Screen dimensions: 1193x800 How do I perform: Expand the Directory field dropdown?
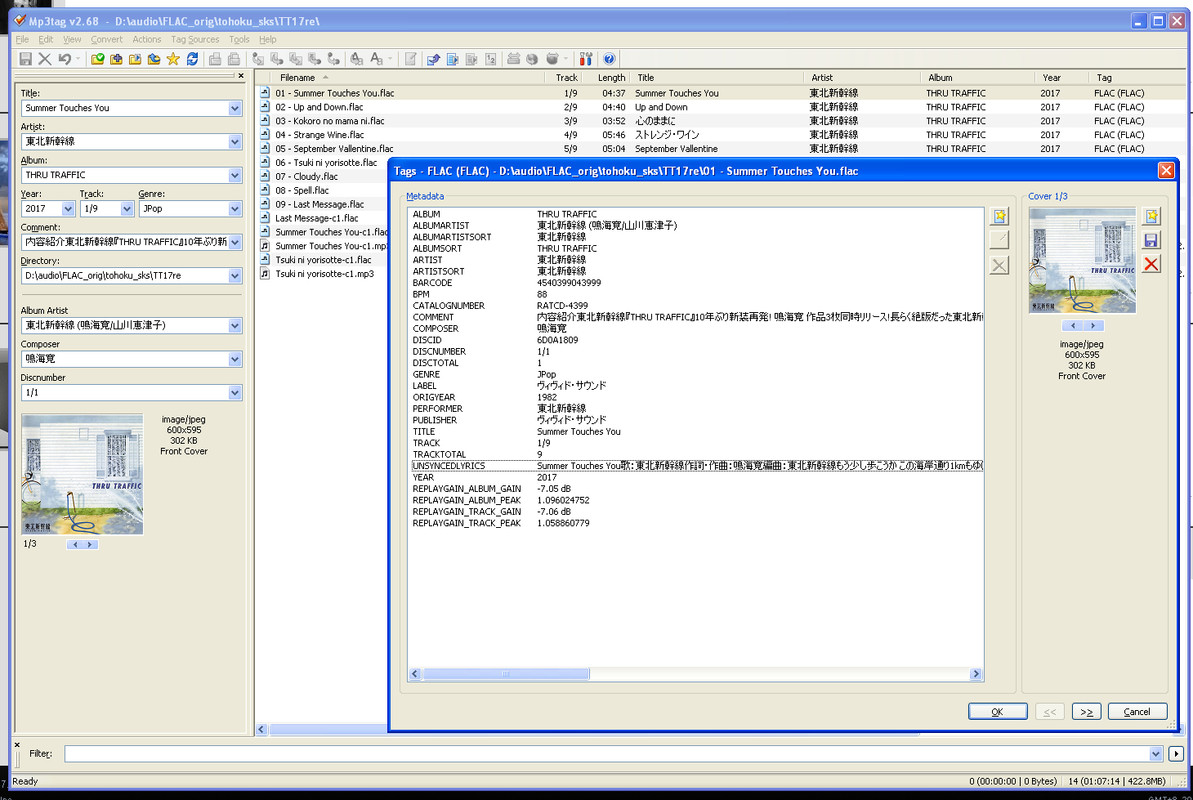(x=234, y=276)
